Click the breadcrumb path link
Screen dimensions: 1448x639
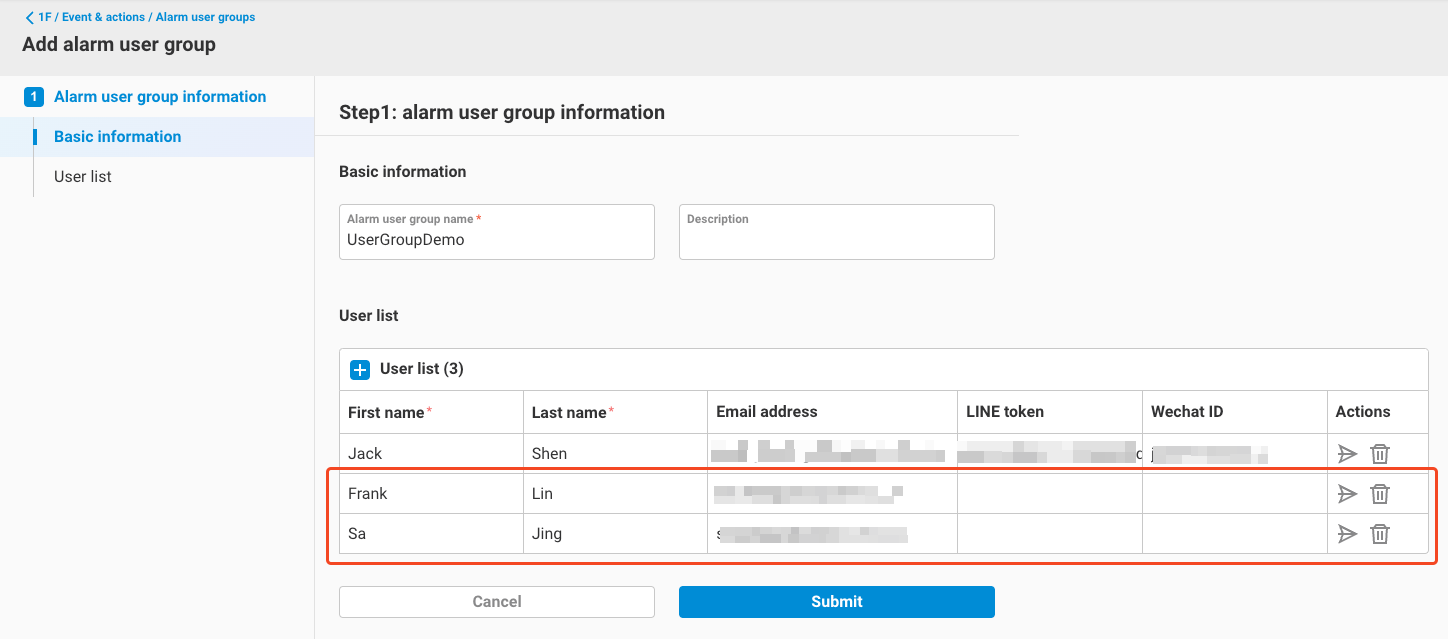tap(146, 17)
